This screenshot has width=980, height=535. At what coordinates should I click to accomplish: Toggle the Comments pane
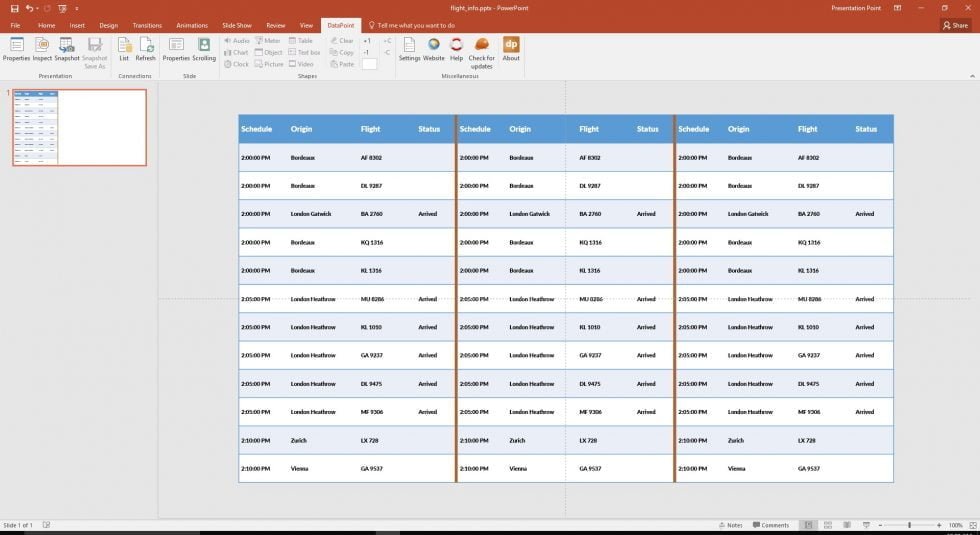coord(771,526)
